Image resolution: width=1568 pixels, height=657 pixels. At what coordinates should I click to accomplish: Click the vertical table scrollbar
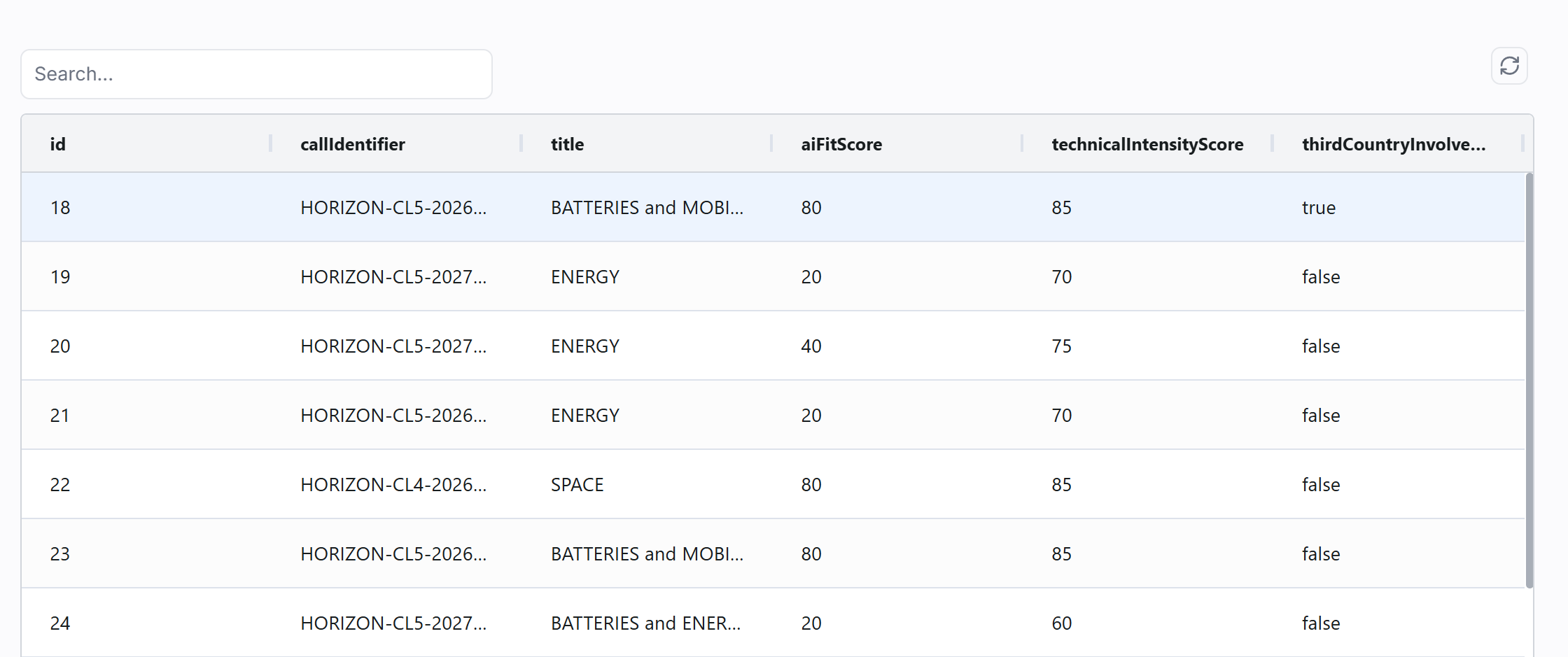[1529, 381]
